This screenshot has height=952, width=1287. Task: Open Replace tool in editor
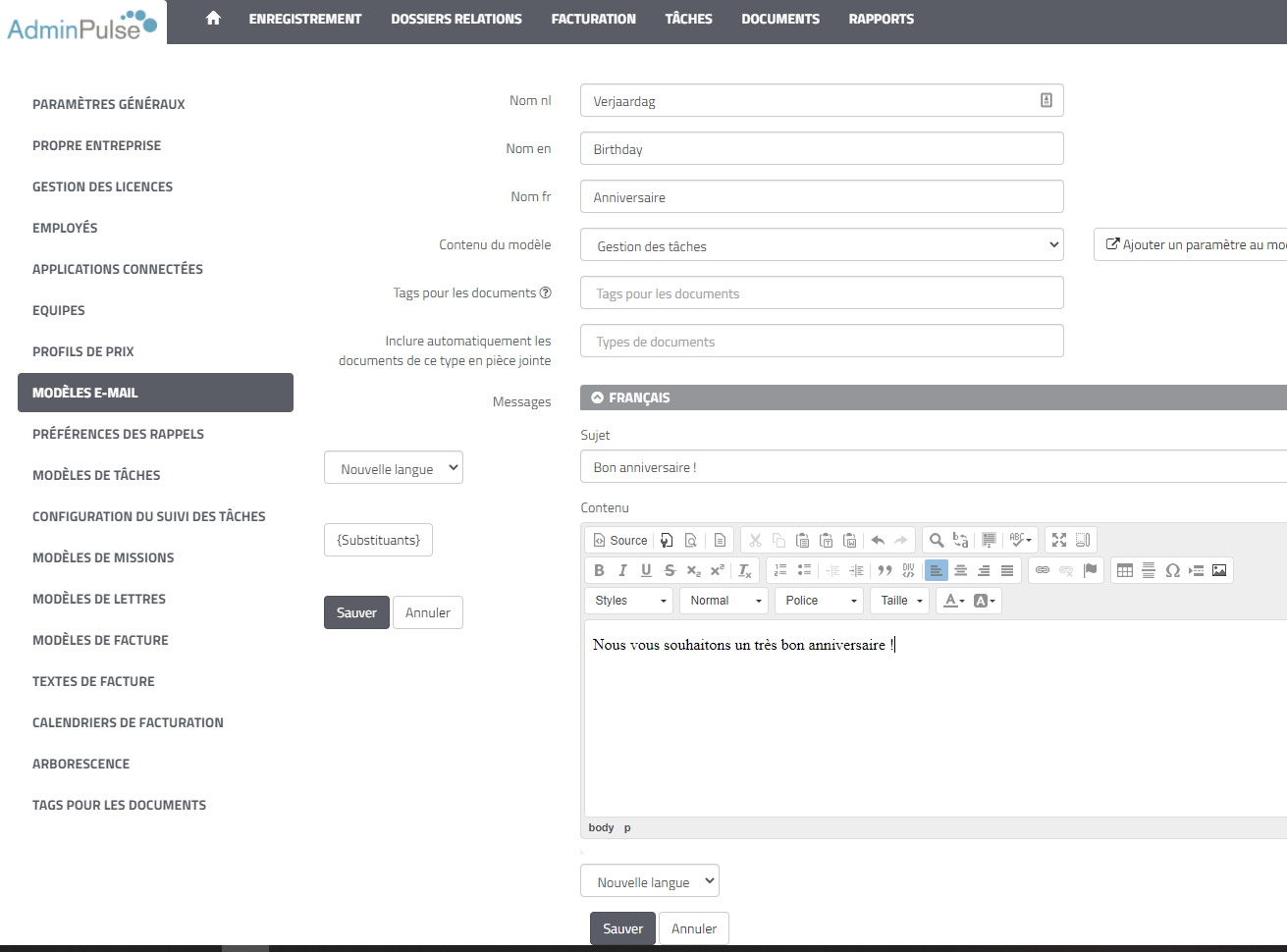tap(960, 540)
